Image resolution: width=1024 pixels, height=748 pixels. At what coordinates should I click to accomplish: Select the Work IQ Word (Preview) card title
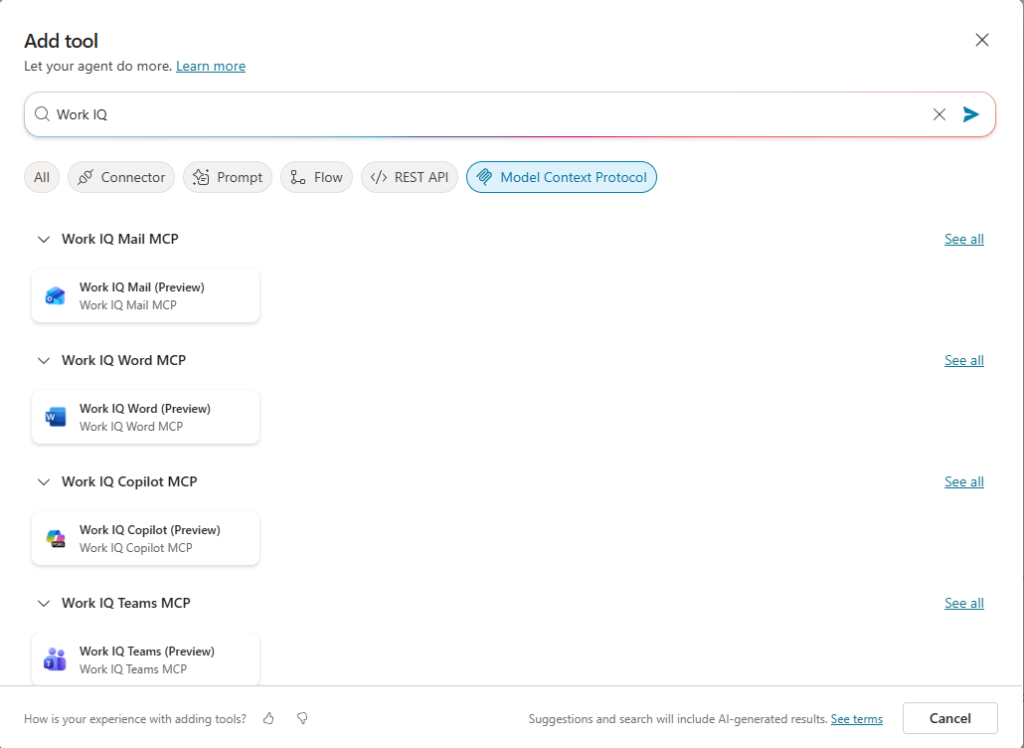point(145,409)
